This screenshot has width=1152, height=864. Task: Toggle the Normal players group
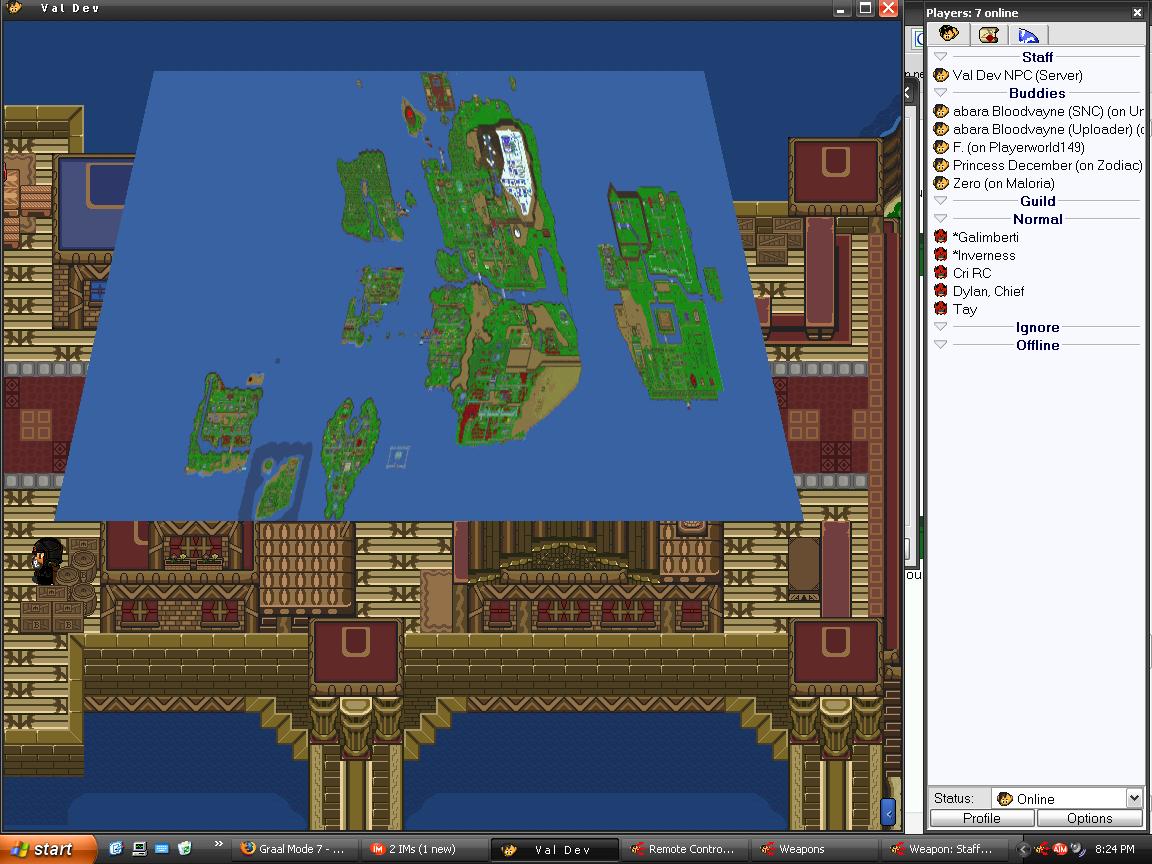[x=940, y=219]
